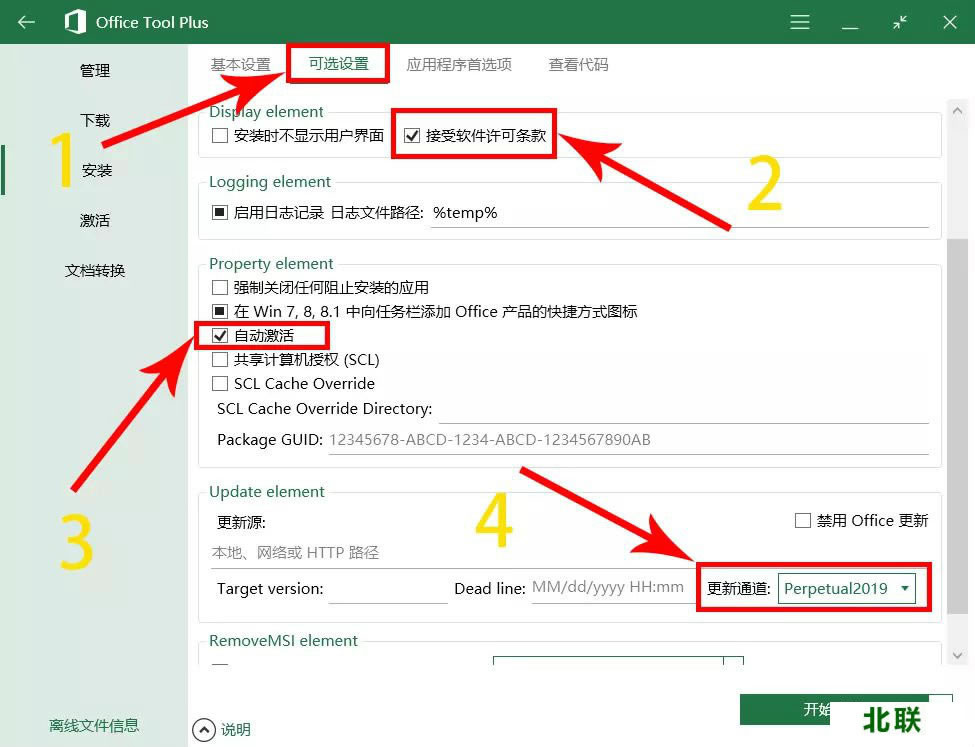Image resolution: width=975 pixels, height=747 pixels.
Task: Click the vertical scrollbar thumb
Action: pyautogui.click(x=958, y=420)
